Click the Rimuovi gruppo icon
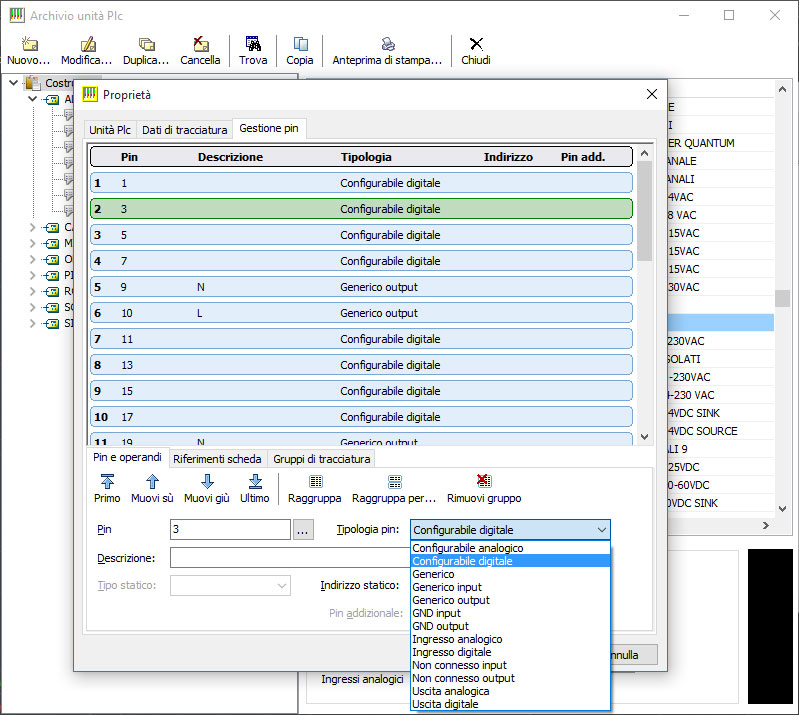The width and height of the screenshot is (799, 715). (x=484, y=482)
